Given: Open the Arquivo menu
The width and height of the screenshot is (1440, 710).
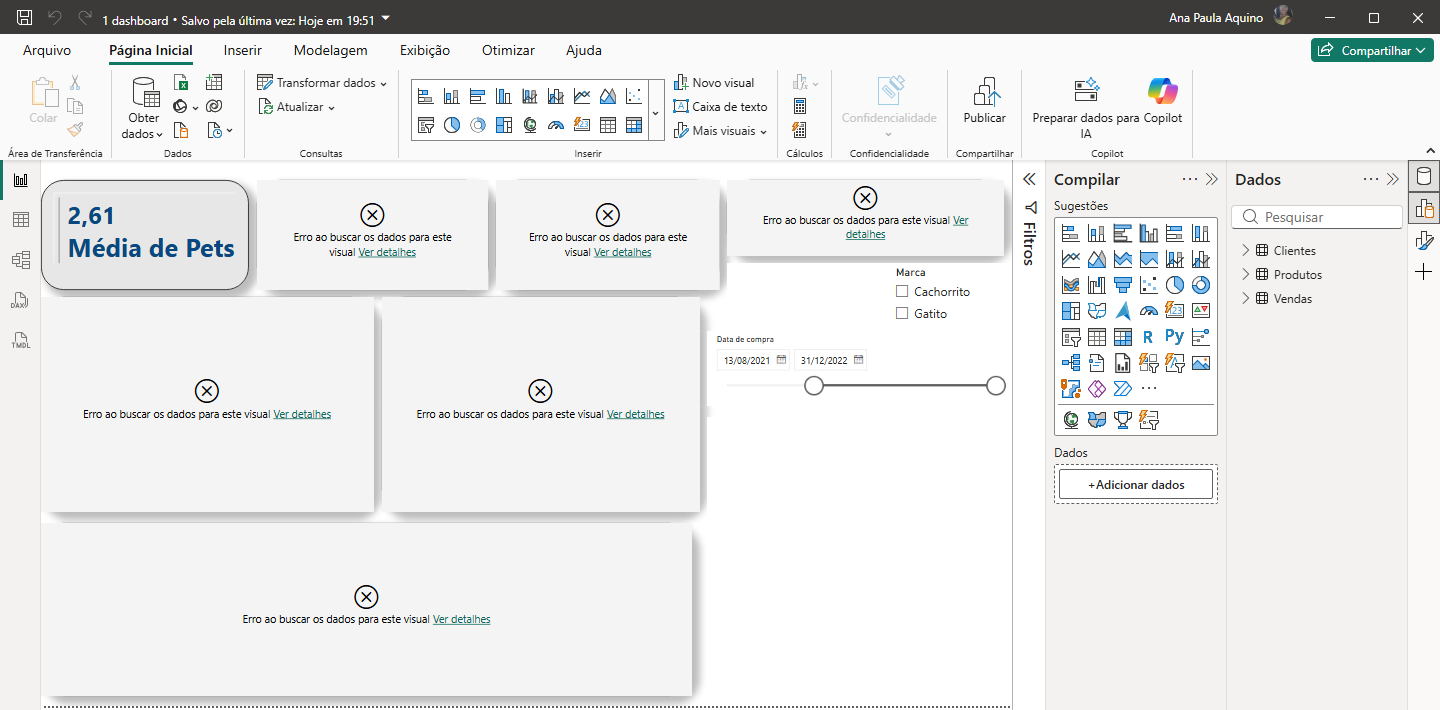Looking at the screenshot, I should click(47, 50).
